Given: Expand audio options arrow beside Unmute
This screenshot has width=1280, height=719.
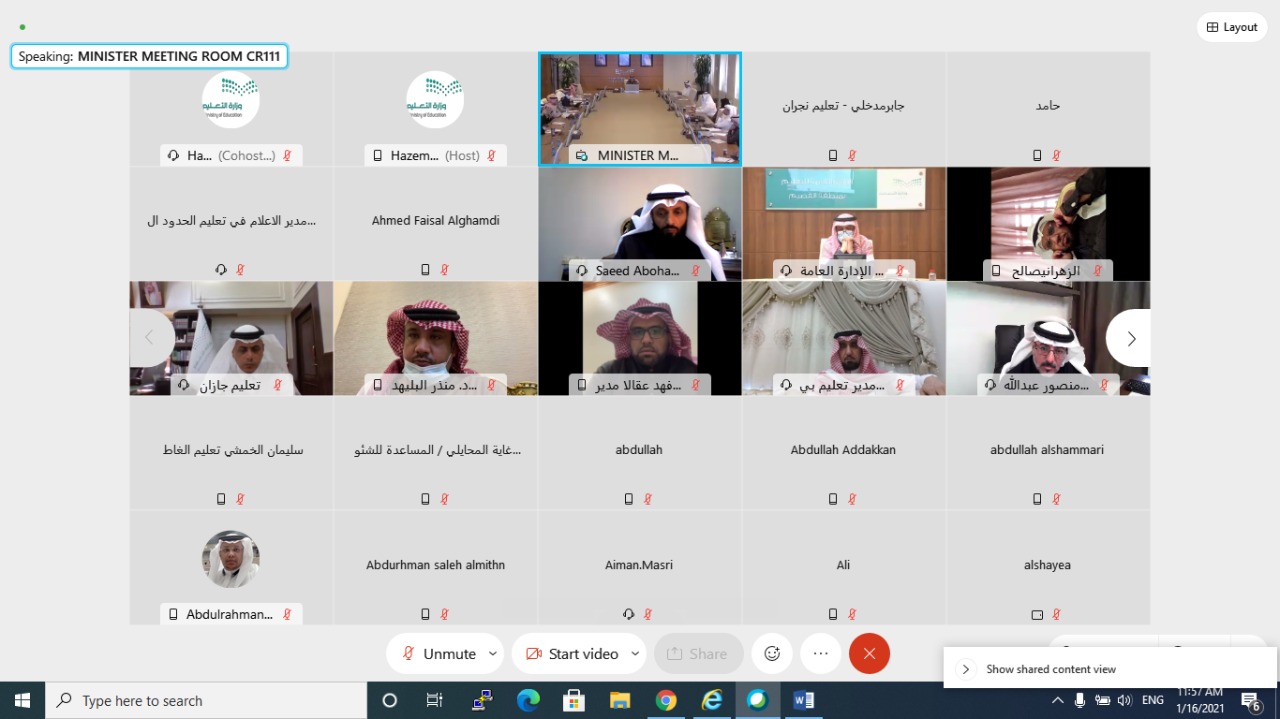Looking at the screenshot, I should pos(492,653).
